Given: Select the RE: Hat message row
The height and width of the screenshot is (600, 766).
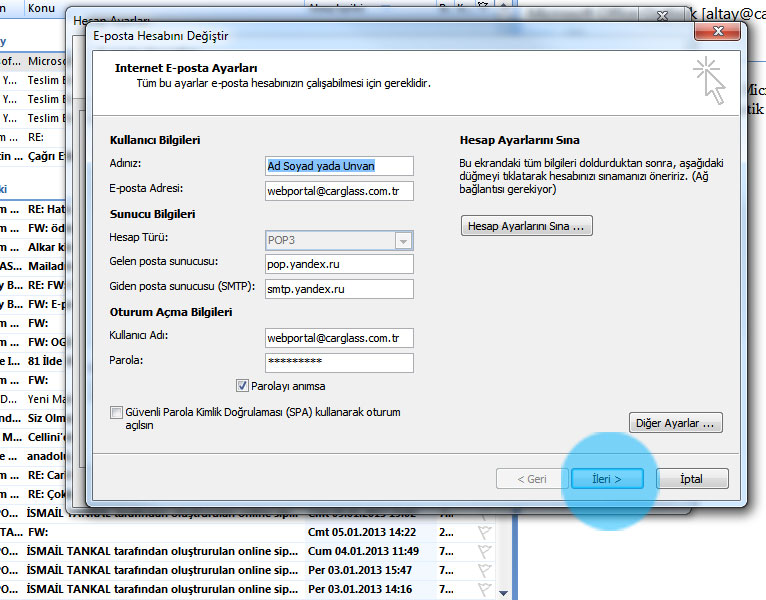Looking at the screenshot, I should [x=33, y=209].
